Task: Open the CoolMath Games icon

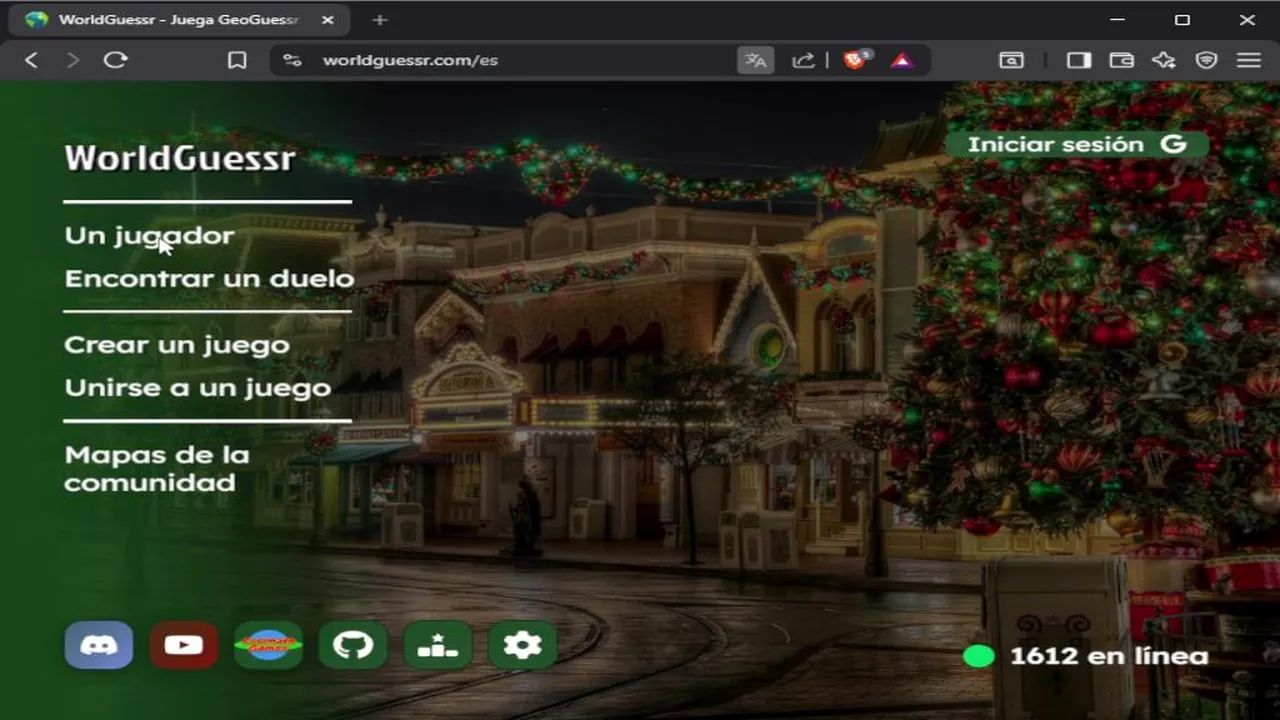Action: point(268,645)
